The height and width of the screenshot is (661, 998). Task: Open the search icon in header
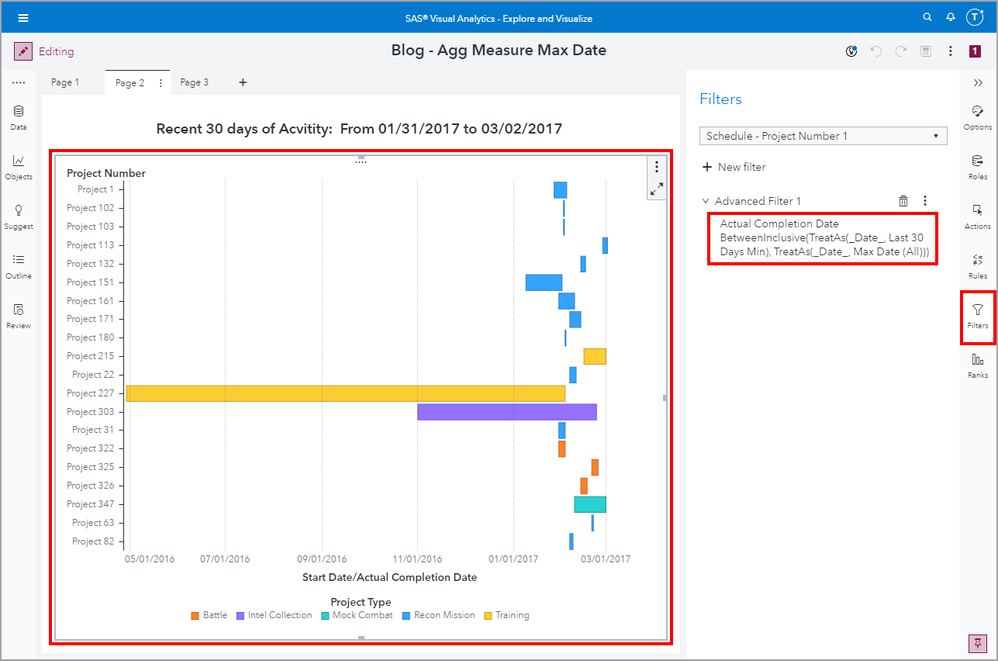927,17
